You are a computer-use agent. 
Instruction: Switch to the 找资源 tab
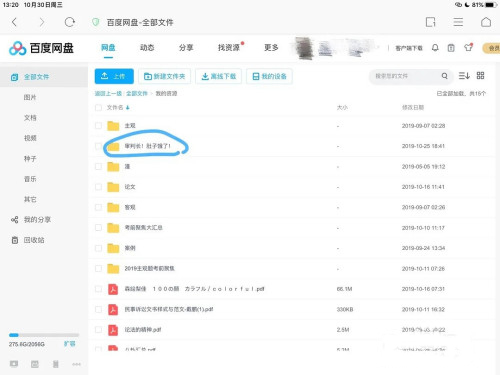229,48
